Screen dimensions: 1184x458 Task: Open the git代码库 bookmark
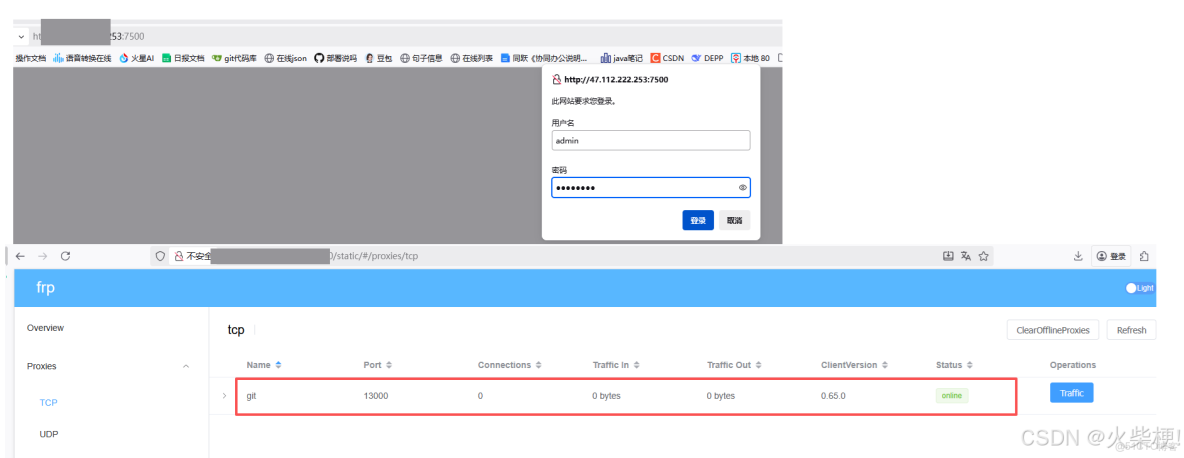pos(234,57)
